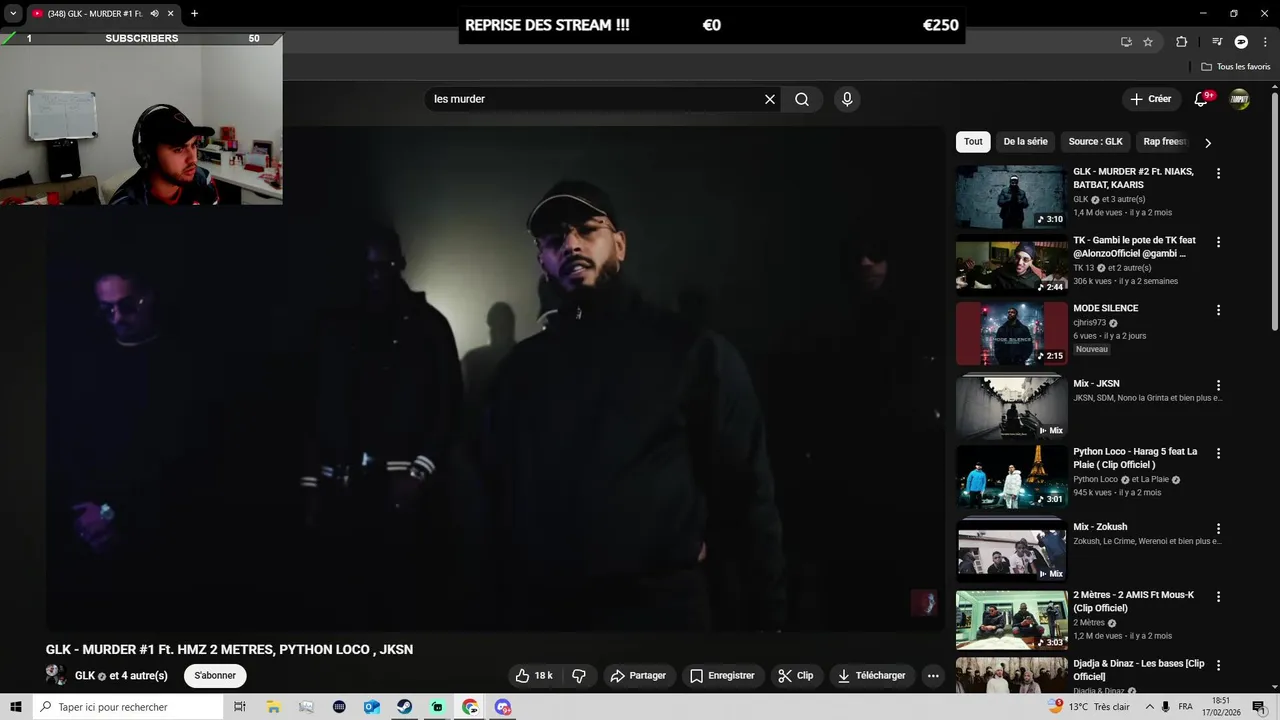Open Outlook from the taskbar
The height and width of the screenshot is (720, 1280).
click(x=371, y=707)
